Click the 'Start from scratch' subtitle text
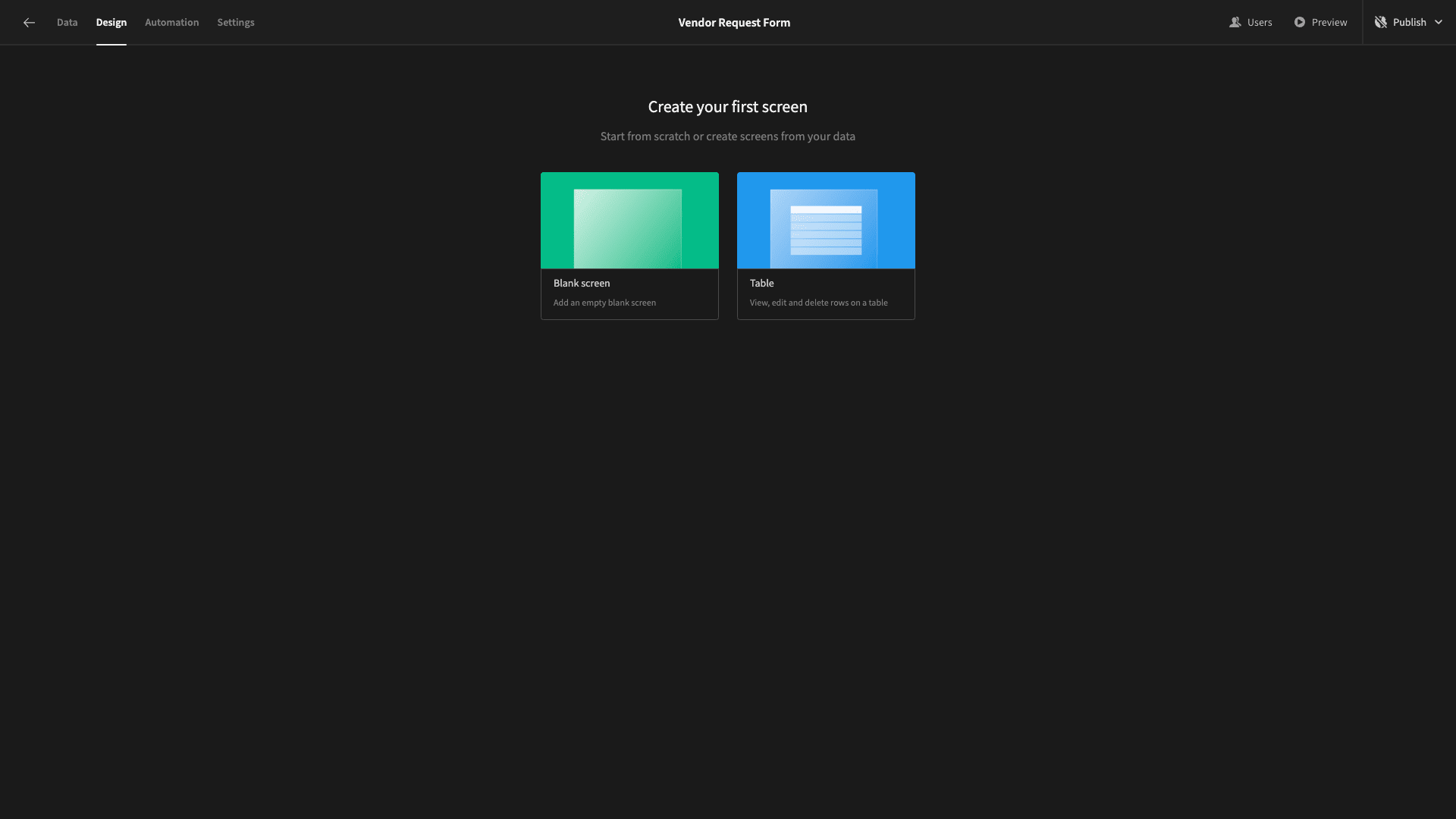The width and height of the screenshot is (1456, 819). click(728, 136)
